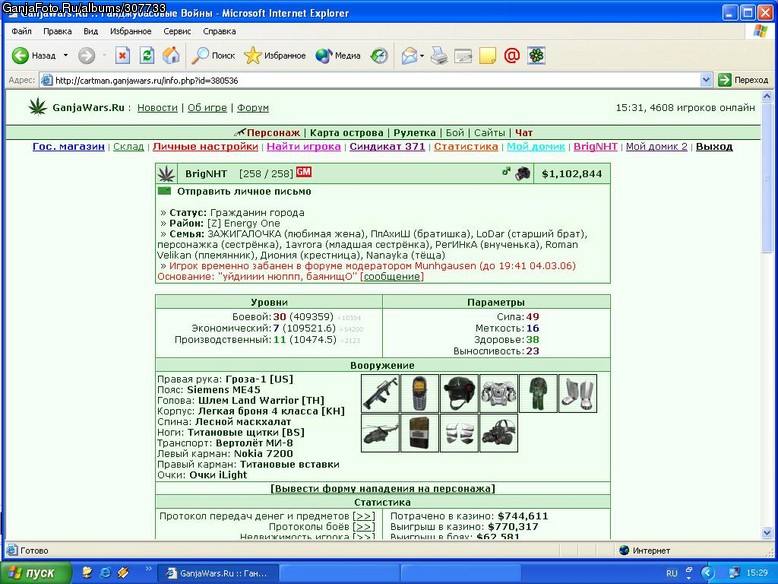Screen dimensions: 778x584
Task: Click the Print icon in toolbar
Action: [439, 56]
